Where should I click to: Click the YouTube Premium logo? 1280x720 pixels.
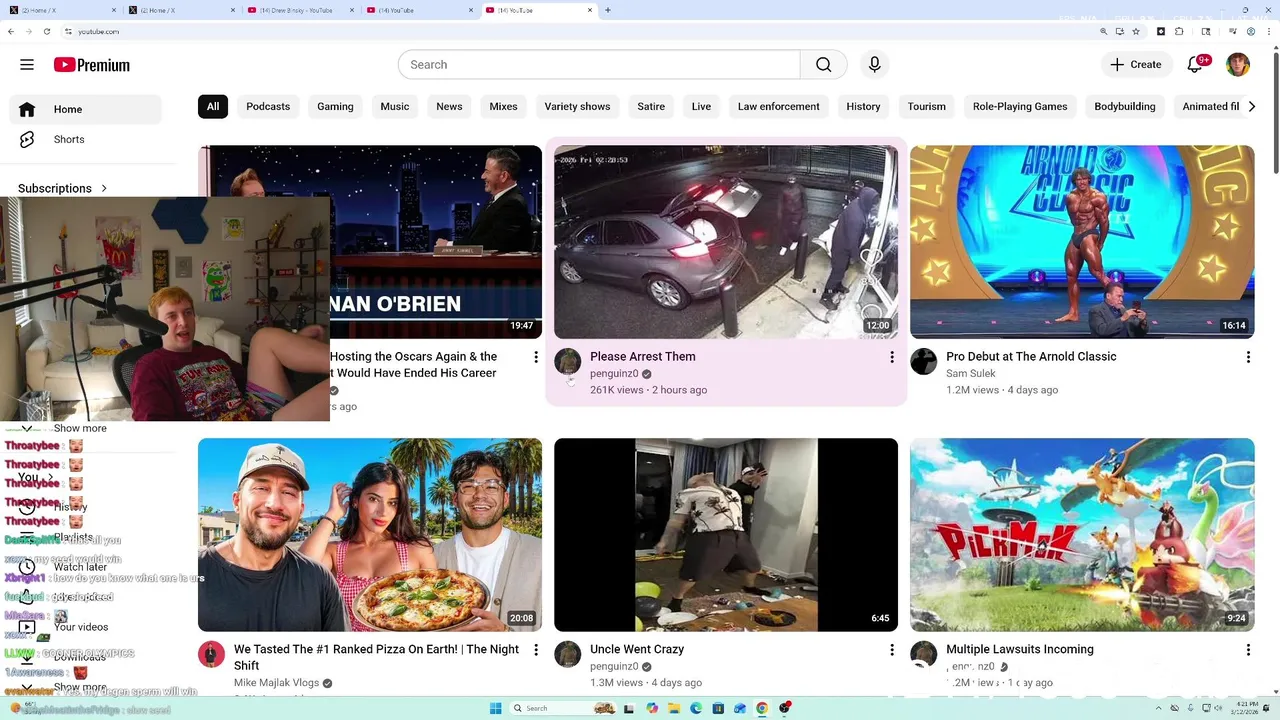pos(92,65)
